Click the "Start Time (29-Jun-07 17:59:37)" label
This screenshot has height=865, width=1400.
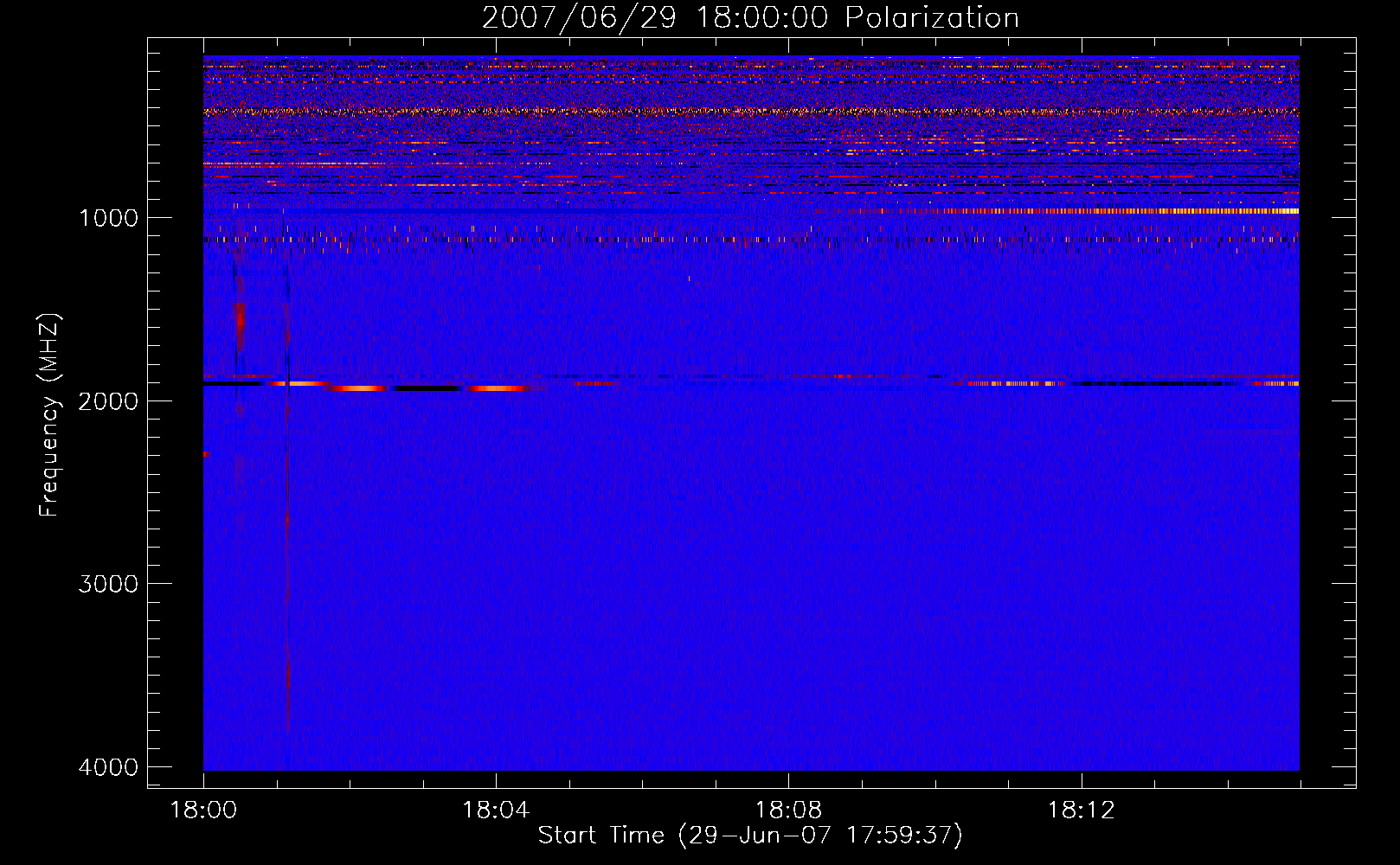(x=750, y=836)
